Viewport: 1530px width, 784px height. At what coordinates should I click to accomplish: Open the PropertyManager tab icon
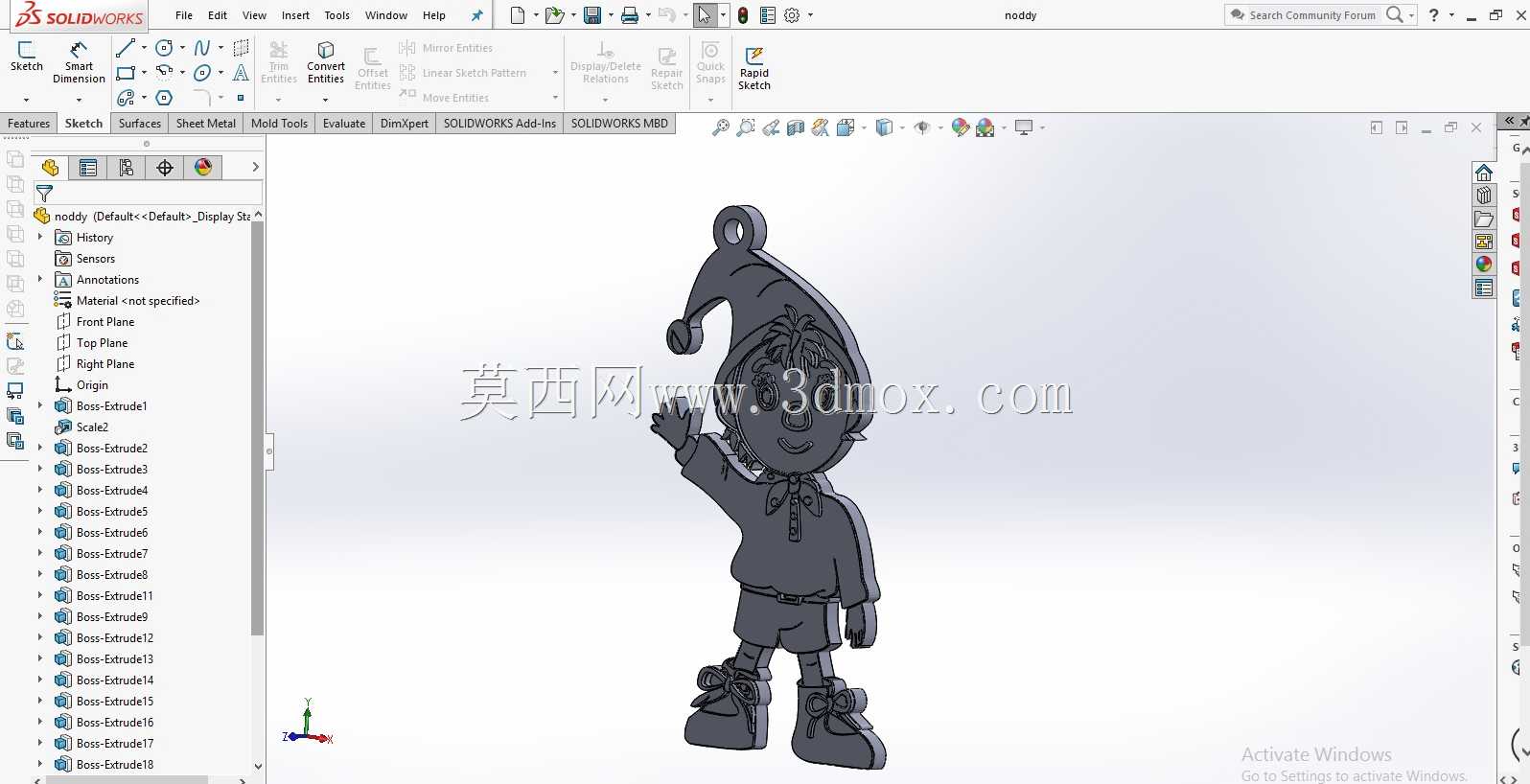(x=88, y=168)
